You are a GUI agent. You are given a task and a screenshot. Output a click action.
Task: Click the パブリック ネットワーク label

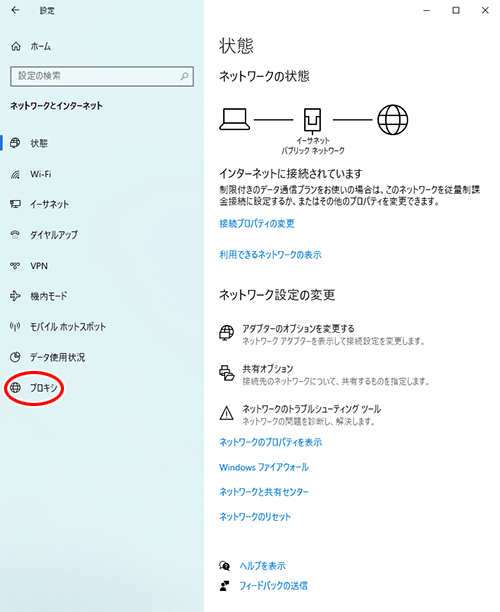pyautogui.click(x=313, y=150)
